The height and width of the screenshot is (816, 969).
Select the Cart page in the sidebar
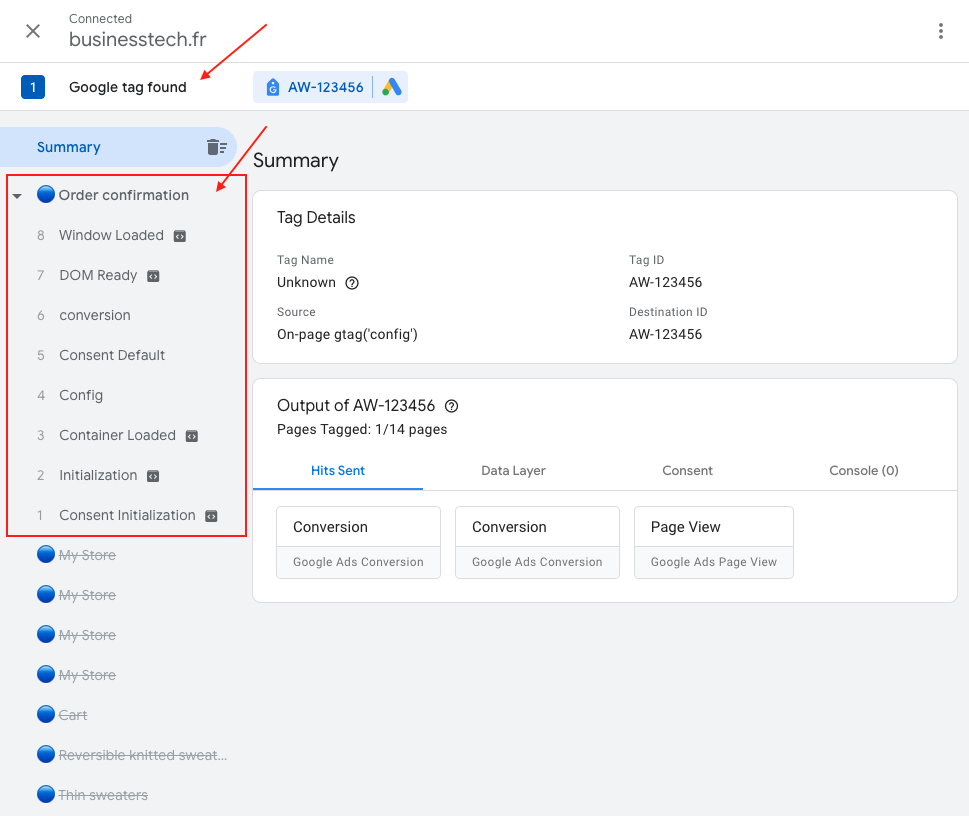pos(73,715)
